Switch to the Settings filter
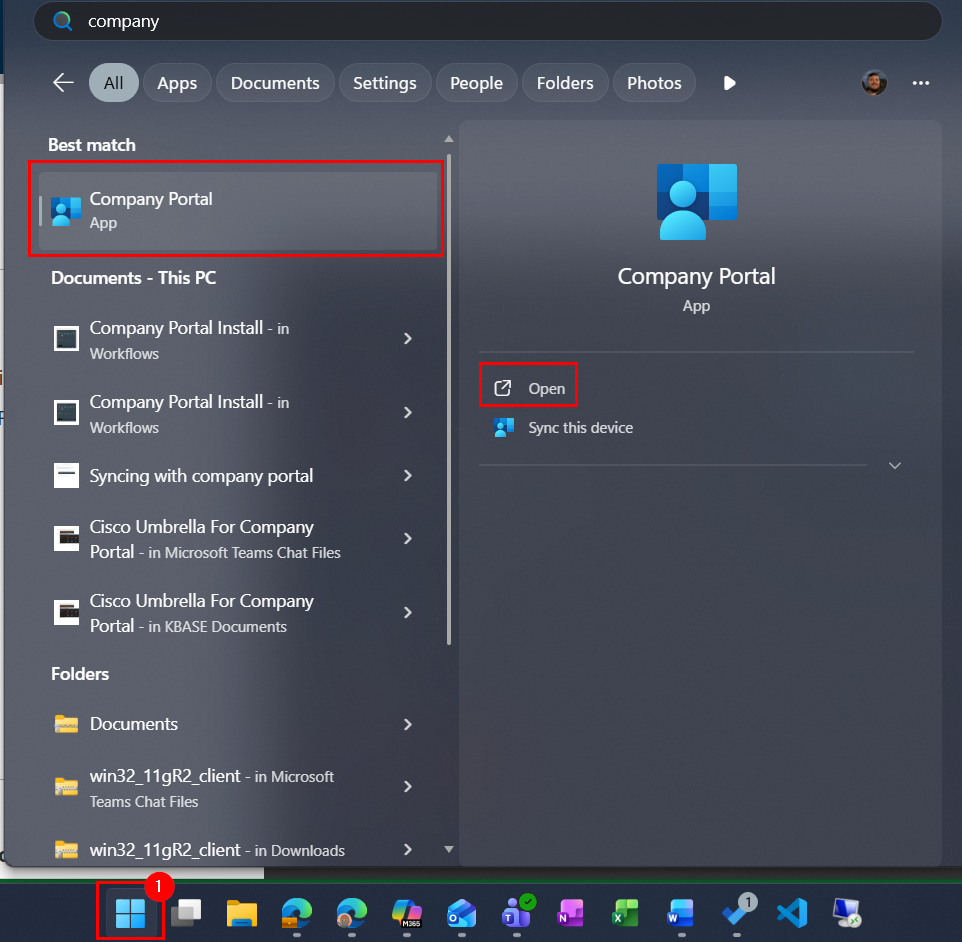Screen dimensions: 962x942 tap(385, 83)
